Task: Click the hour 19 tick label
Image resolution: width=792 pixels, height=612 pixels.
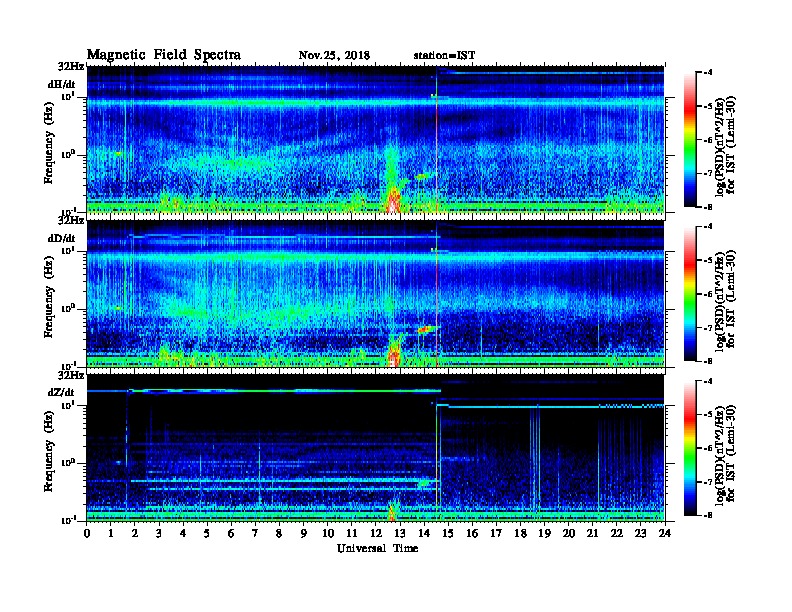Action: tap(544, 534)
